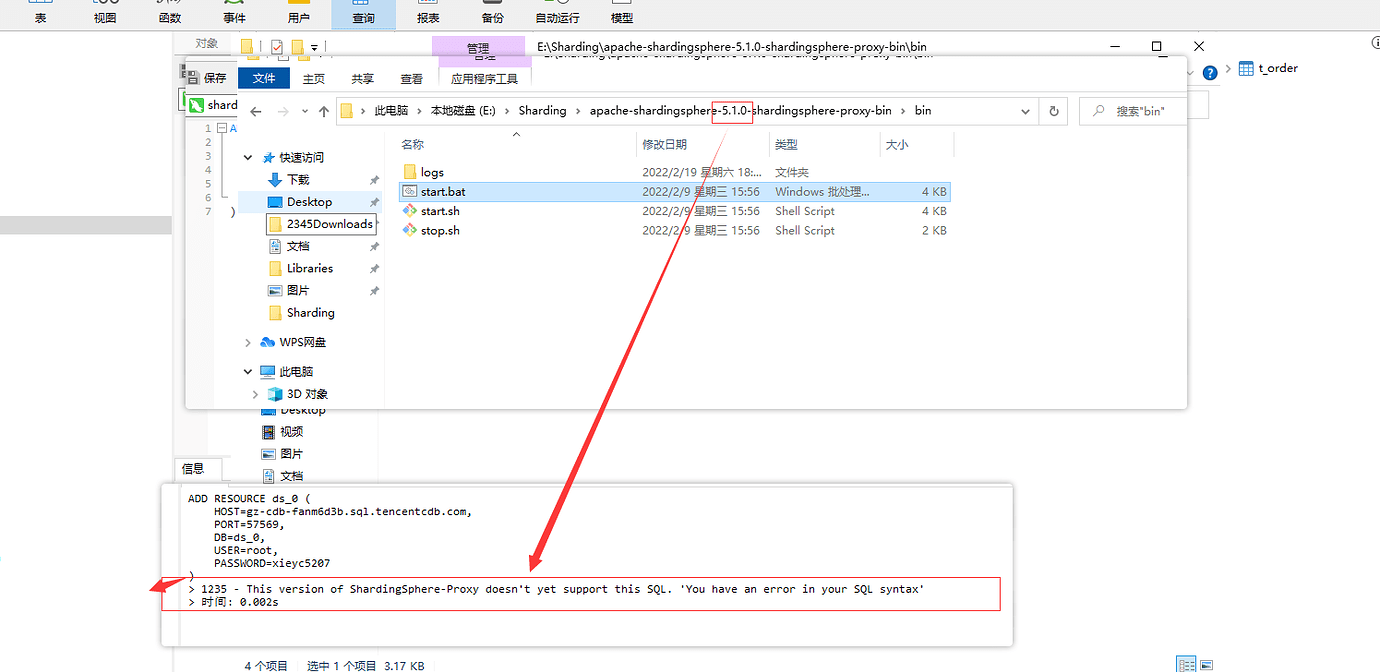
Task: Click the quick access toolbar dropdown arrow
Action: tap(314, 47)
